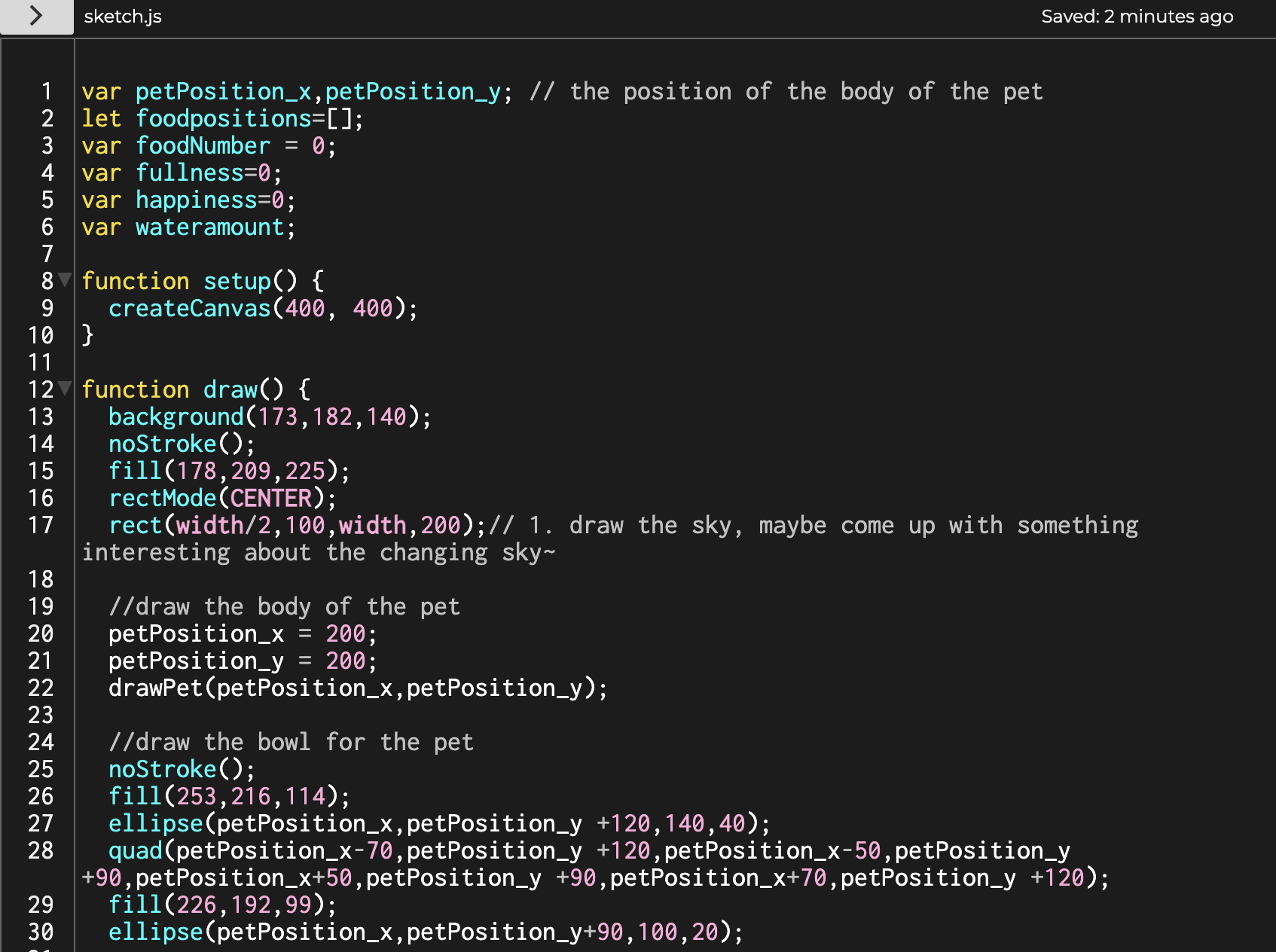Image resolution: width=1276 pixels, height=952 pixels.
Task: Click line number 7 in the gutter
Action: click(47, 255)
